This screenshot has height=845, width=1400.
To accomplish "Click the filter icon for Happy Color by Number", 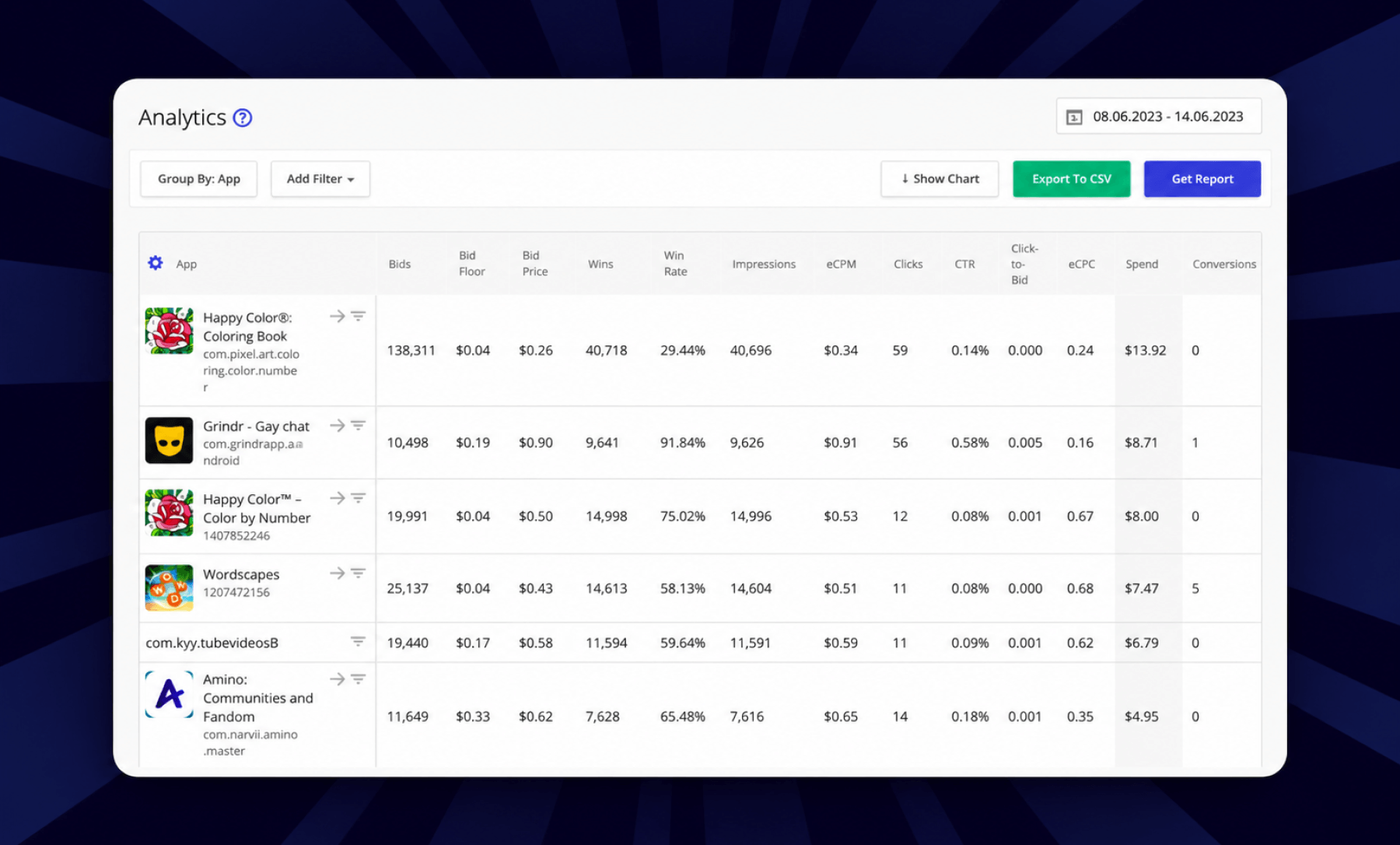I will 358,498.
